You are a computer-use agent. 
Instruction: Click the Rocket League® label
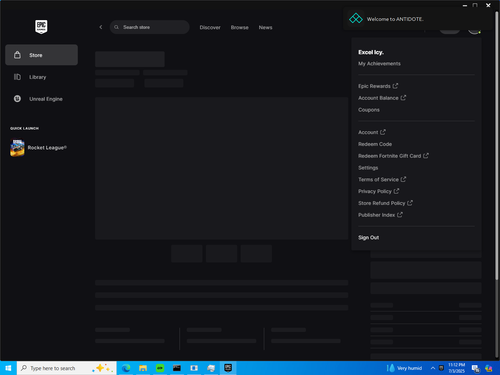coord(47,148)
